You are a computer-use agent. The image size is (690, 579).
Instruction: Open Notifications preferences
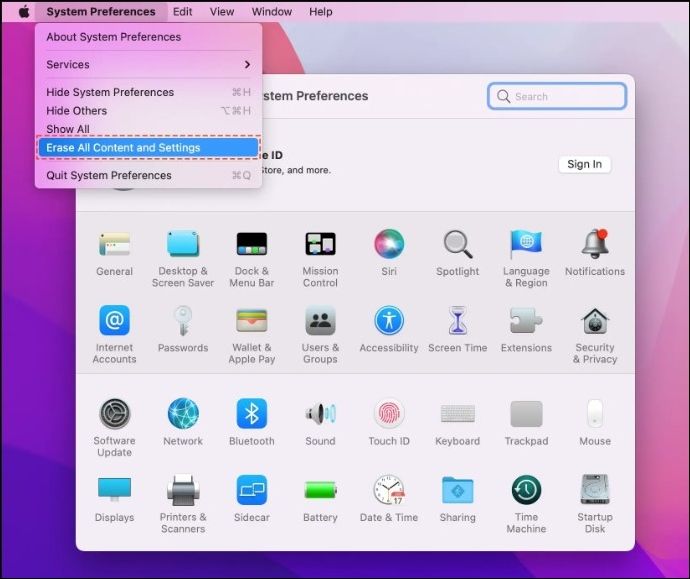(x=595, y=245)
